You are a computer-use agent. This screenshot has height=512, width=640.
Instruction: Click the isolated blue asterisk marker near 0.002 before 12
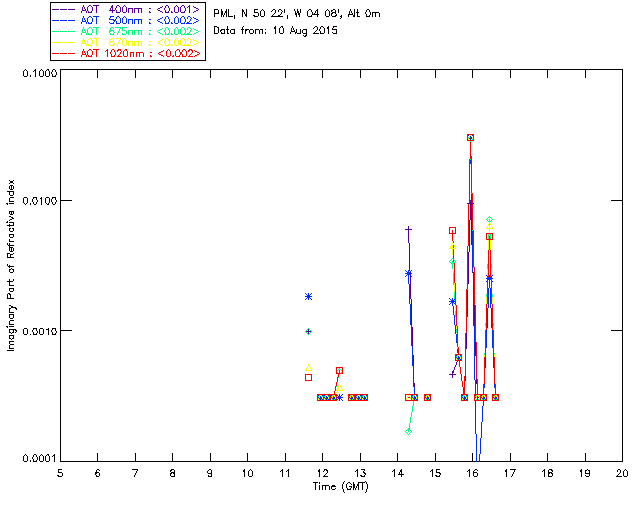point(309,296)
